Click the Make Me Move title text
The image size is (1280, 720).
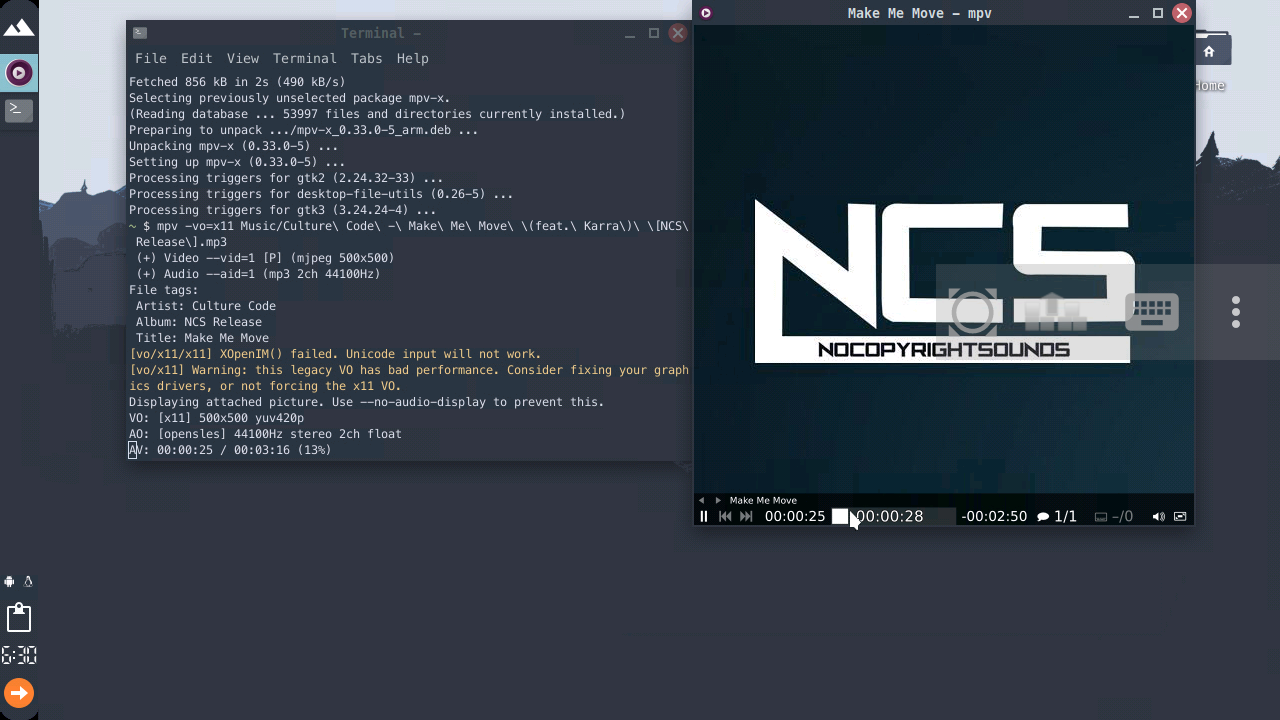pos(763,500)
